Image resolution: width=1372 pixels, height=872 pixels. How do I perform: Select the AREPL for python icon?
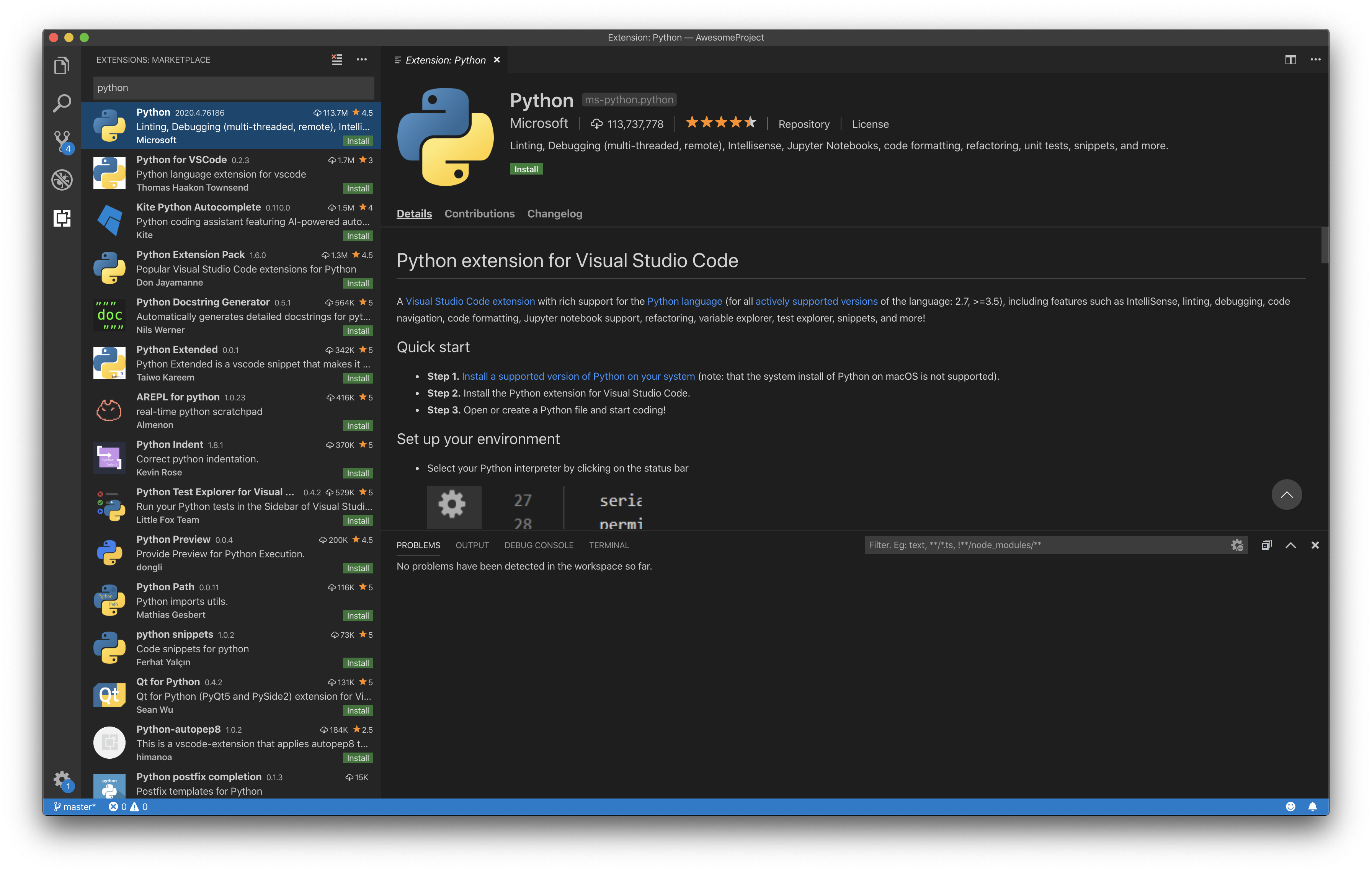pyautogui.click(x=109, y=411)
